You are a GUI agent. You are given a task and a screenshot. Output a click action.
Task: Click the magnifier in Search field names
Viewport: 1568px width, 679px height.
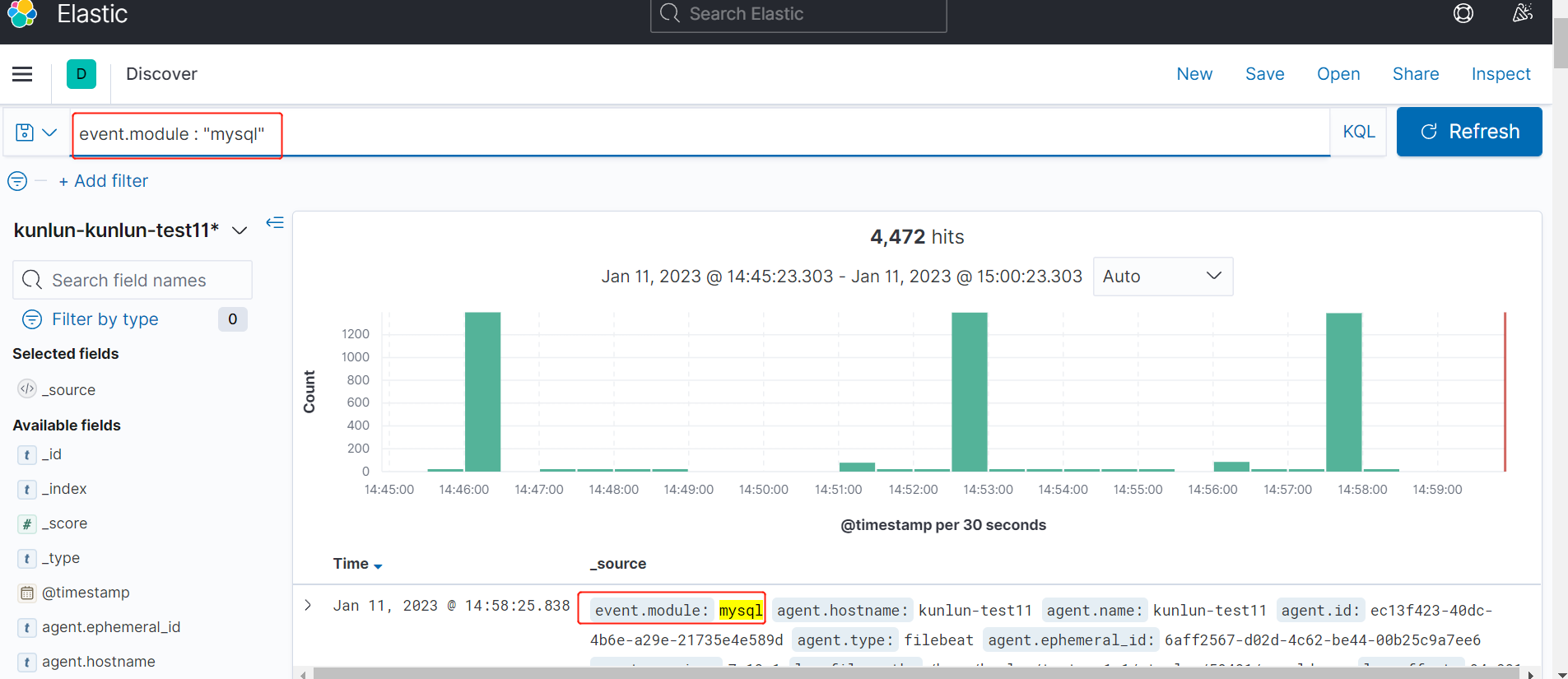32,280
